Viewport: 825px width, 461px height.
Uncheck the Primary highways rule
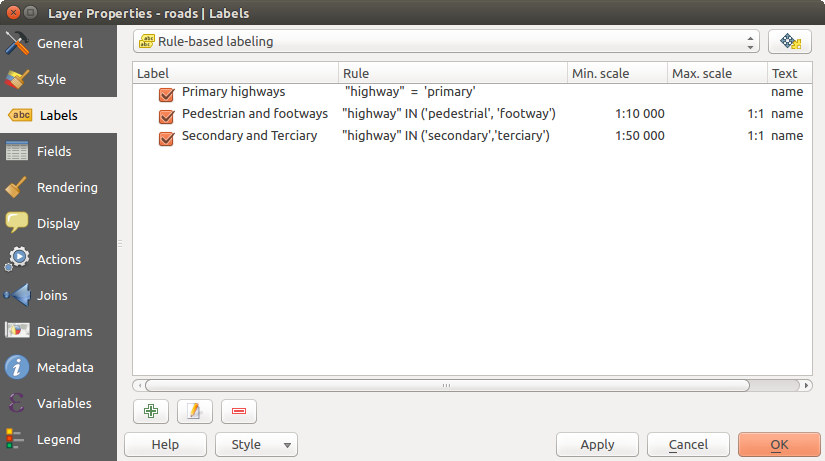tap(167, 93)
